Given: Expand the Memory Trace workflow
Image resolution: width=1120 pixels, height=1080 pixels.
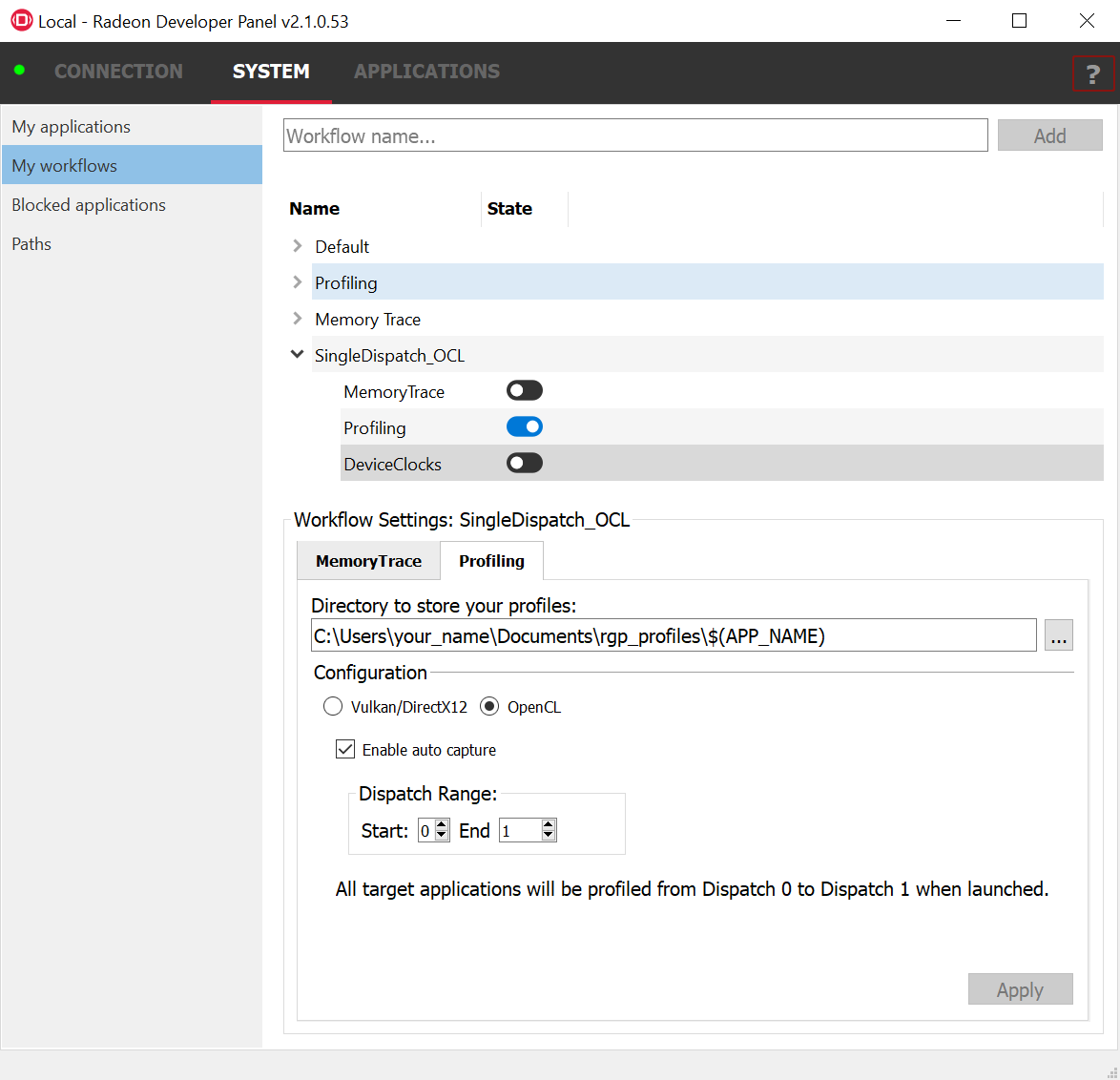Looking at the screenshot, I should click(x=298, y=319).
